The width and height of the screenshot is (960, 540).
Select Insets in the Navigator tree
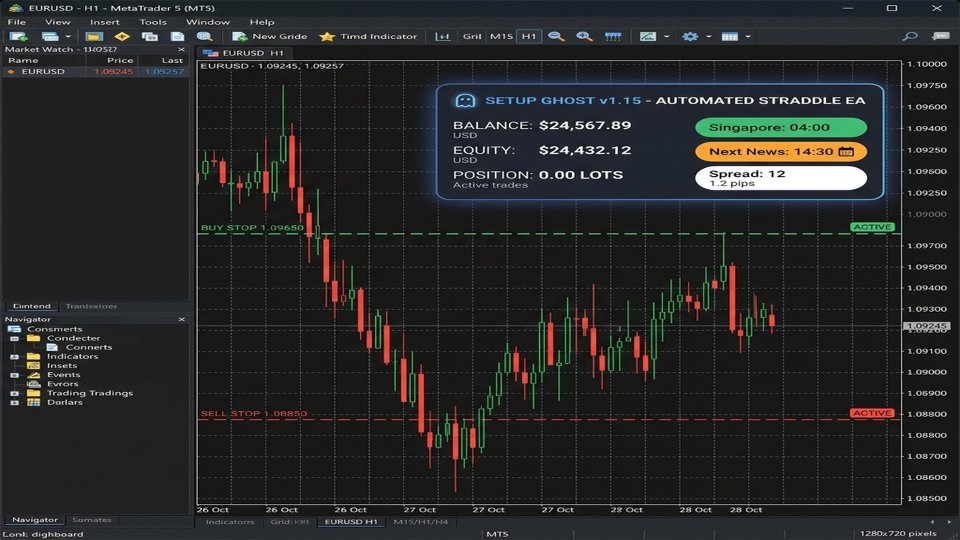62,366
